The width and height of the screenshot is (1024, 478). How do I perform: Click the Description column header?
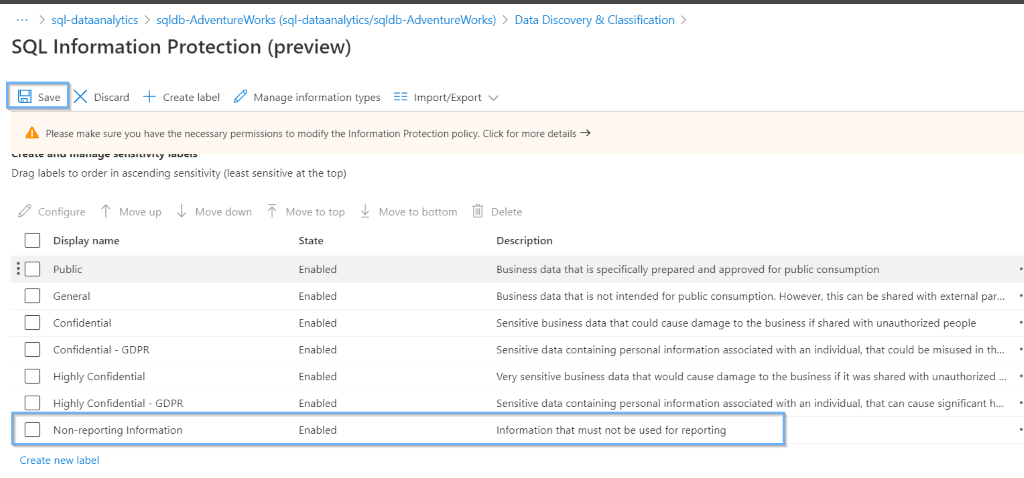tap(524, 240)
